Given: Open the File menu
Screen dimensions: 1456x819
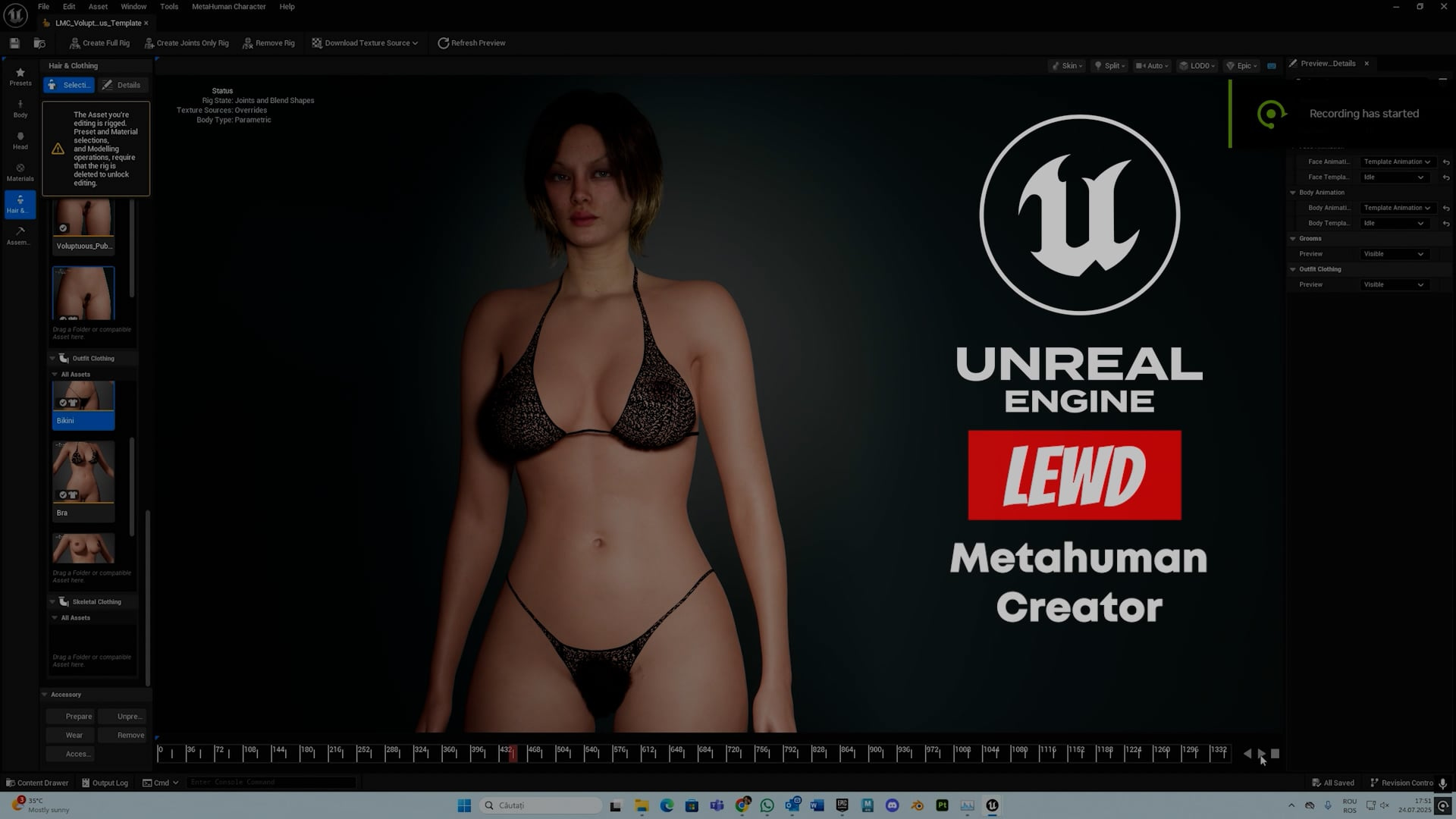Looking at the screenshot, I should coord(44,7).
